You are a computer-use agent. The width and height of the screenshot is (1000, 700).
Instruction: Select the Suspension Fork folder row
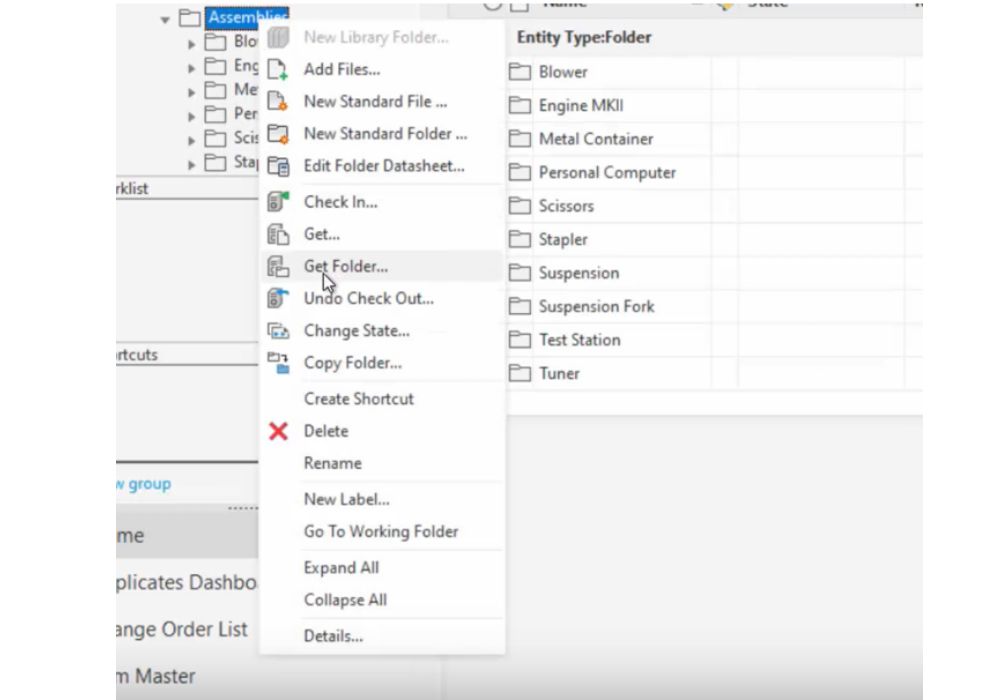600,306
